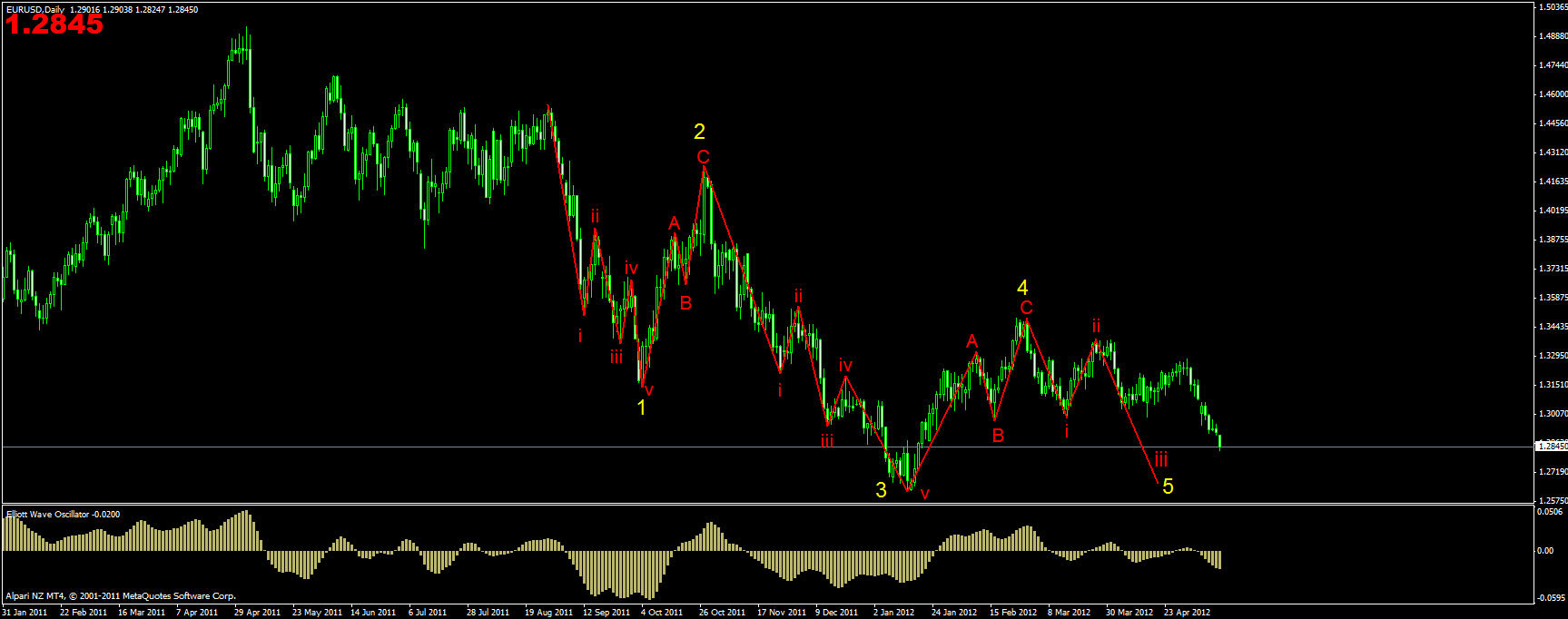The width and height of the screenshot is (1568, 619).
Task: Click the 22 Feb 2011 date label
Action: pyautogui.click(x=84, y=613)
